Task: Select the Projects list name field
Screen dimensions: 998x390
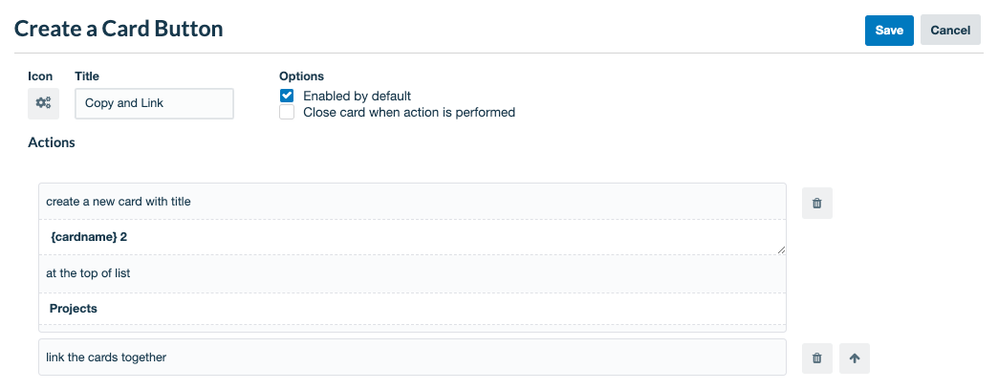Action: (x=412, y=309)
